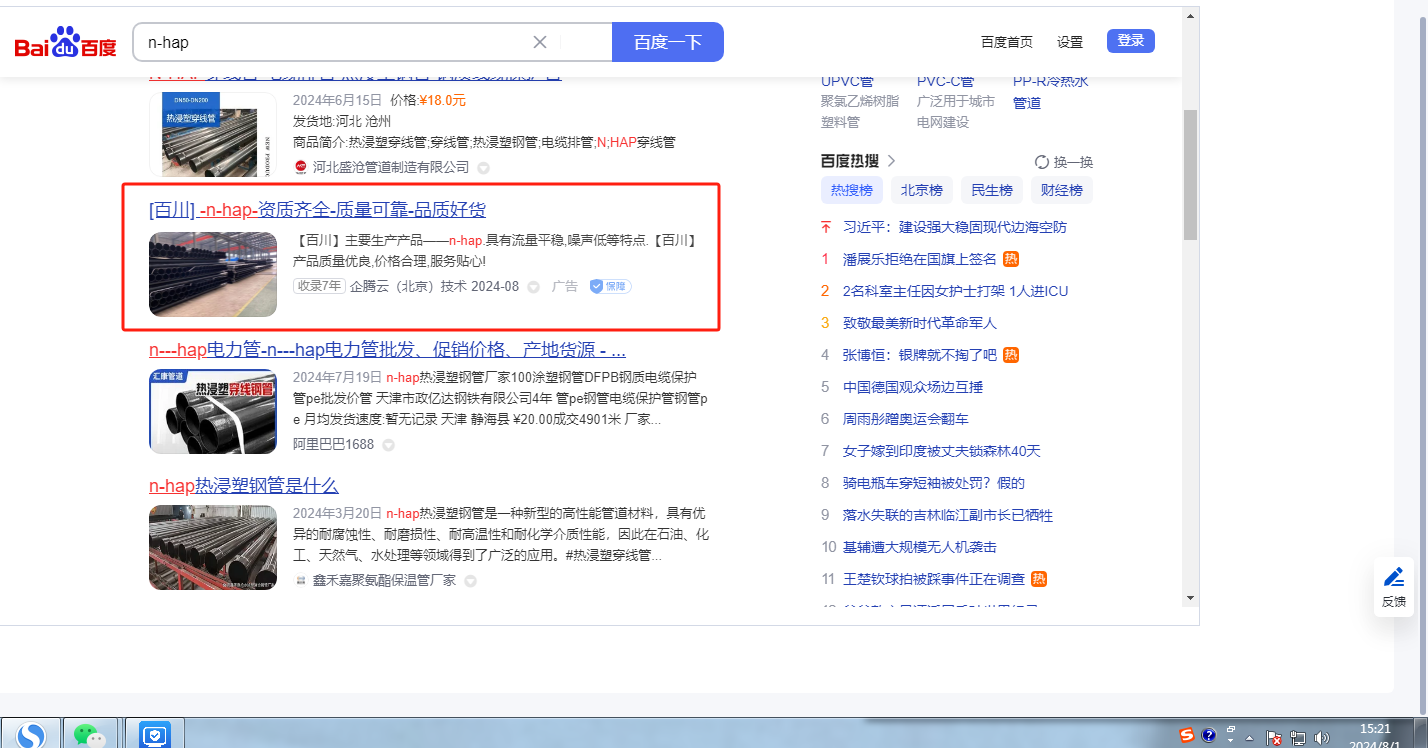Click the Baidu logo
This screenshot has width=1428, height=748.
(x=66, y=43)
